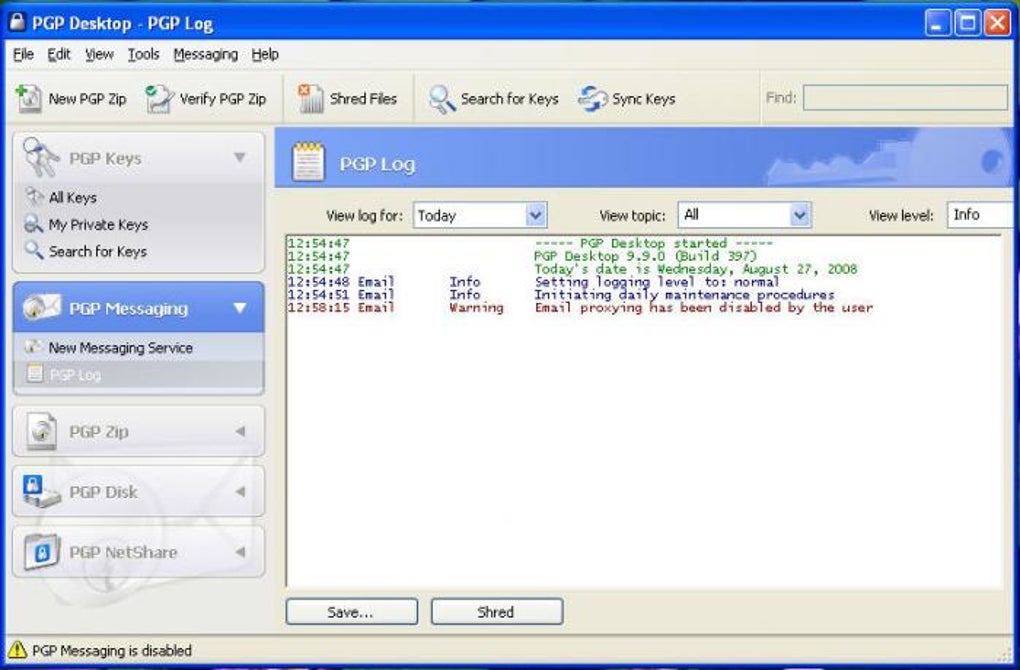
Task: Click the 'Initiating daily maintenance procedures' line
Action: [x=684, y=295]
